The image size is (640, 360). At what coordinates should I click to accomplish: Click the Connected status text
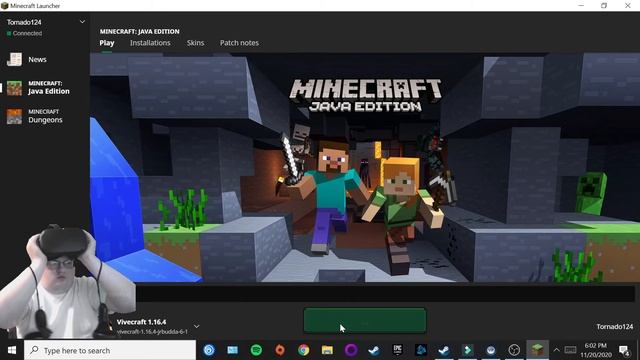pos(27,33)
